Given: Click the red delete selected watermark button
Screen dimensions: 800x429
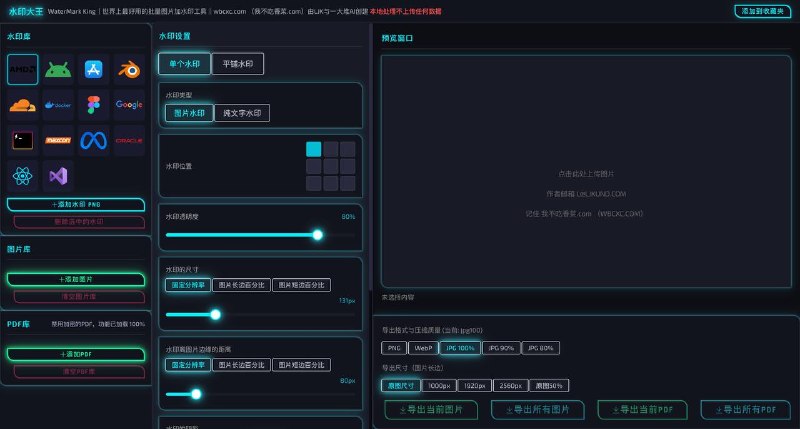Looking at the screenshot, I should coord(79,222).
